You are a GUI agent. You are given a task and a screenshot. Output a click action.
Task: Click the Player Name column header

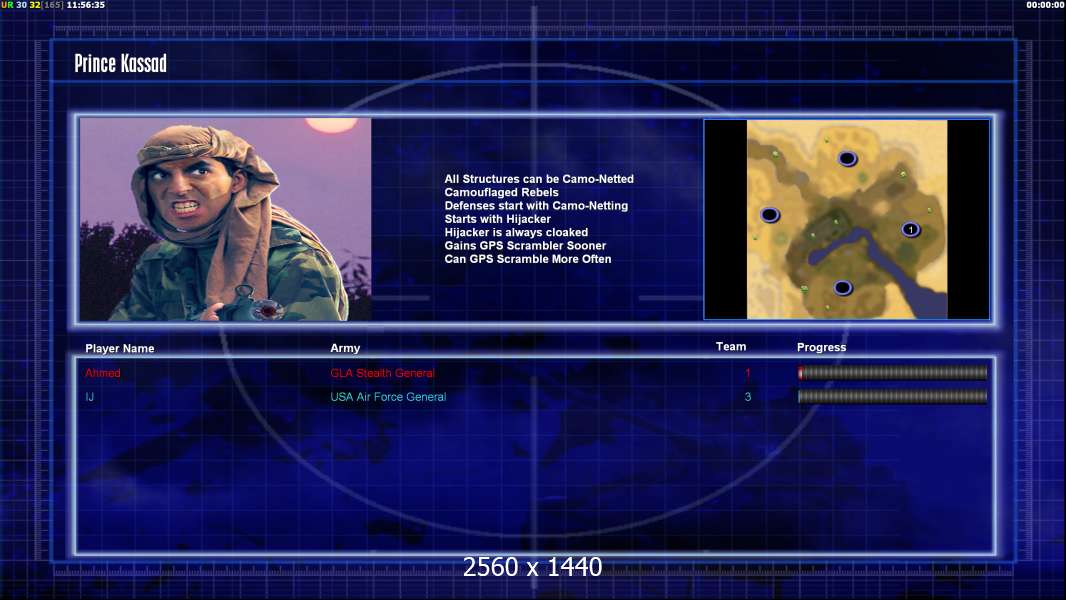[x=120, y=349]
